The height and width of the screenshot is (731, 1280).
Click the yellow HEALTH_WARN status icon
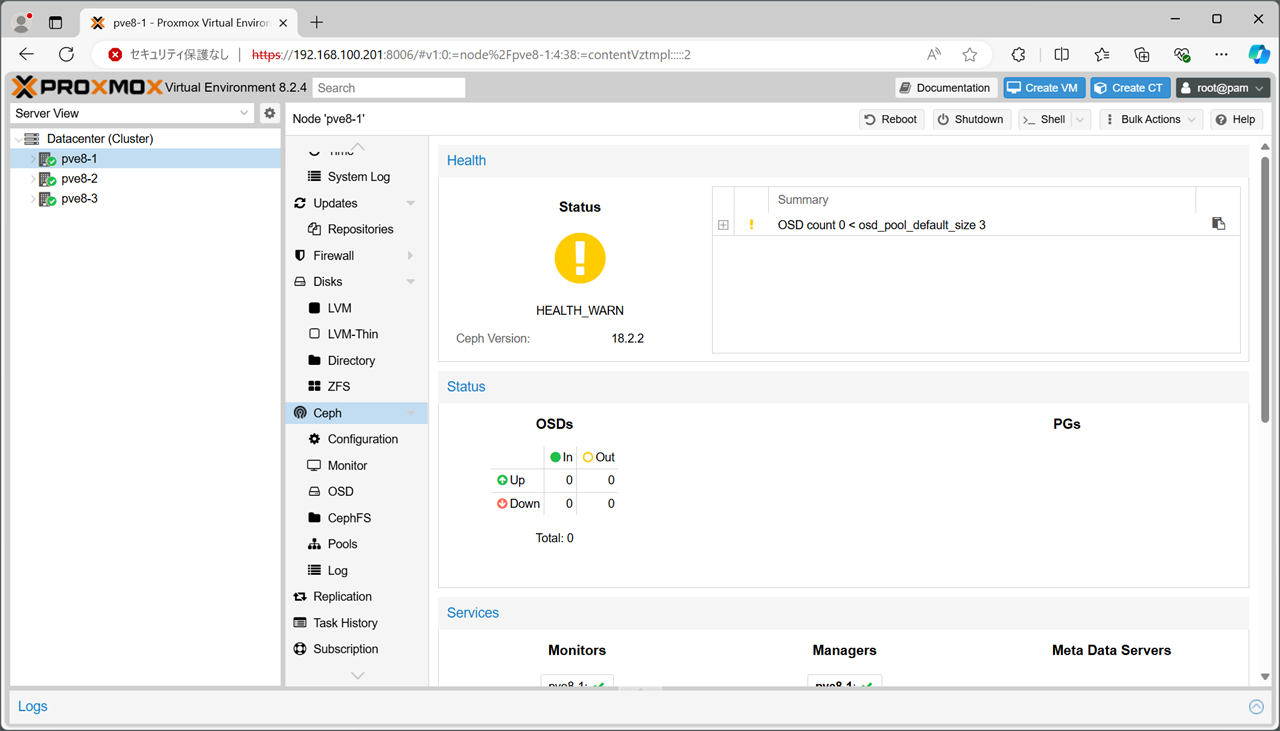pyautogui.click(x=580, y=258)
